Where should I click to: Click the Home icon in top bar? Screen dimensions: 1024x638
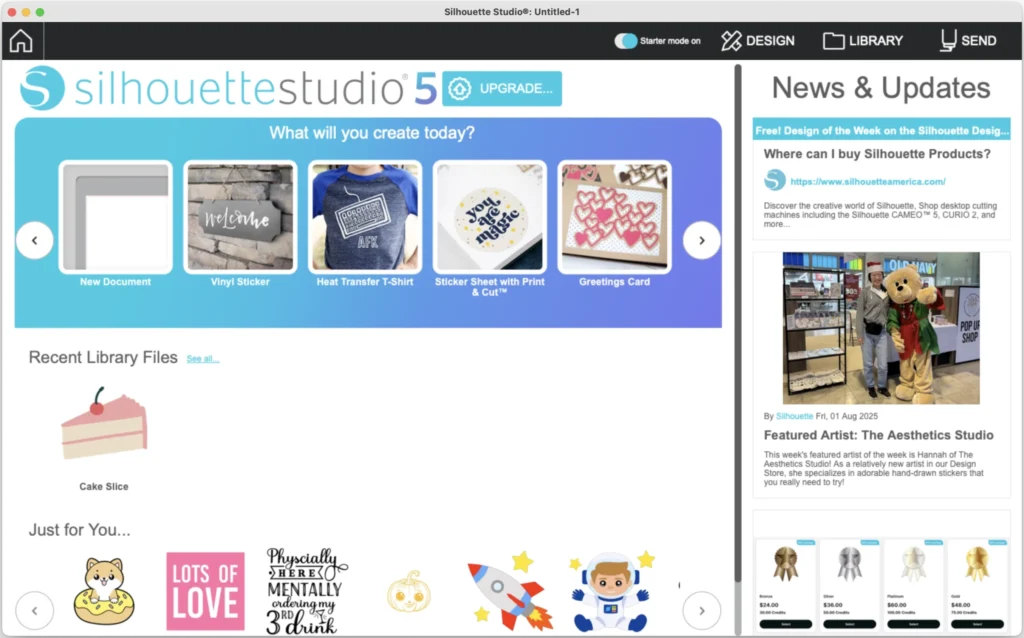point(21,41)
